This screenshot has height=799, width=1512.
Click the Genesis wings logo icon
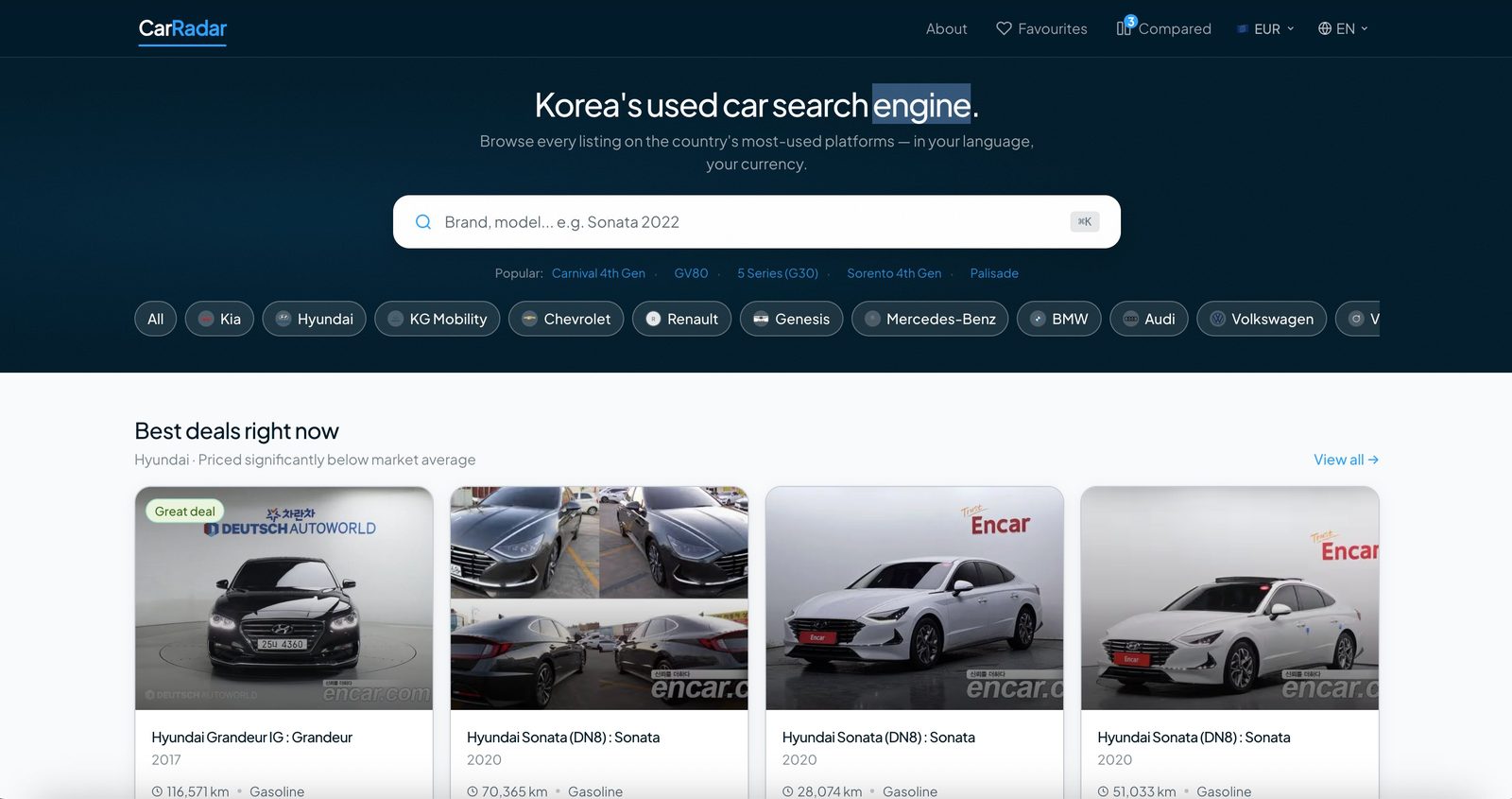tap(761, 319)
